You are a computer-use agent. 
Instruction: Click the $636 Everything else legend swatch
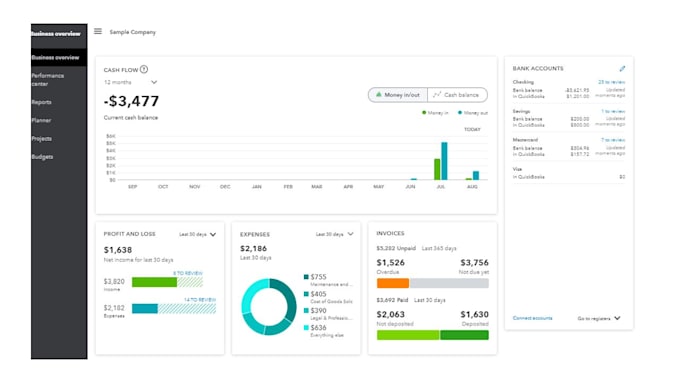(306, 327)
